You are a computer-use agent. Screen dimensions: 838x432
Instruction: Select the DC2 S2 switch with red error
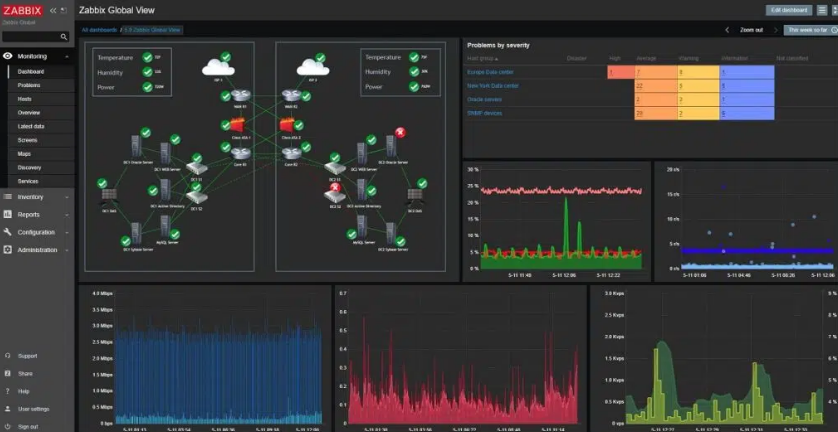[335, 196]
